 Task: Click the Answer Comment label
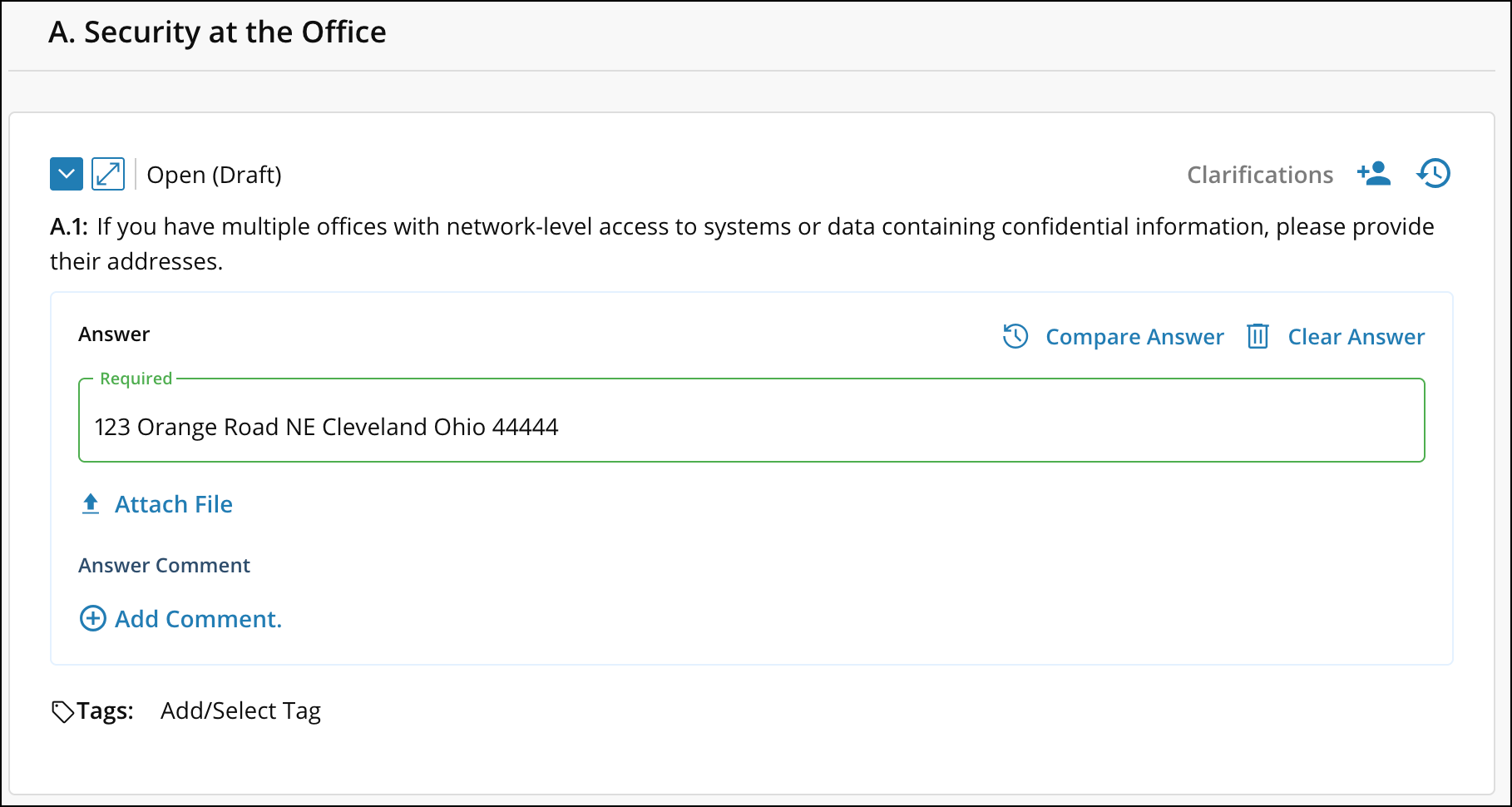(x=164, y=566)
